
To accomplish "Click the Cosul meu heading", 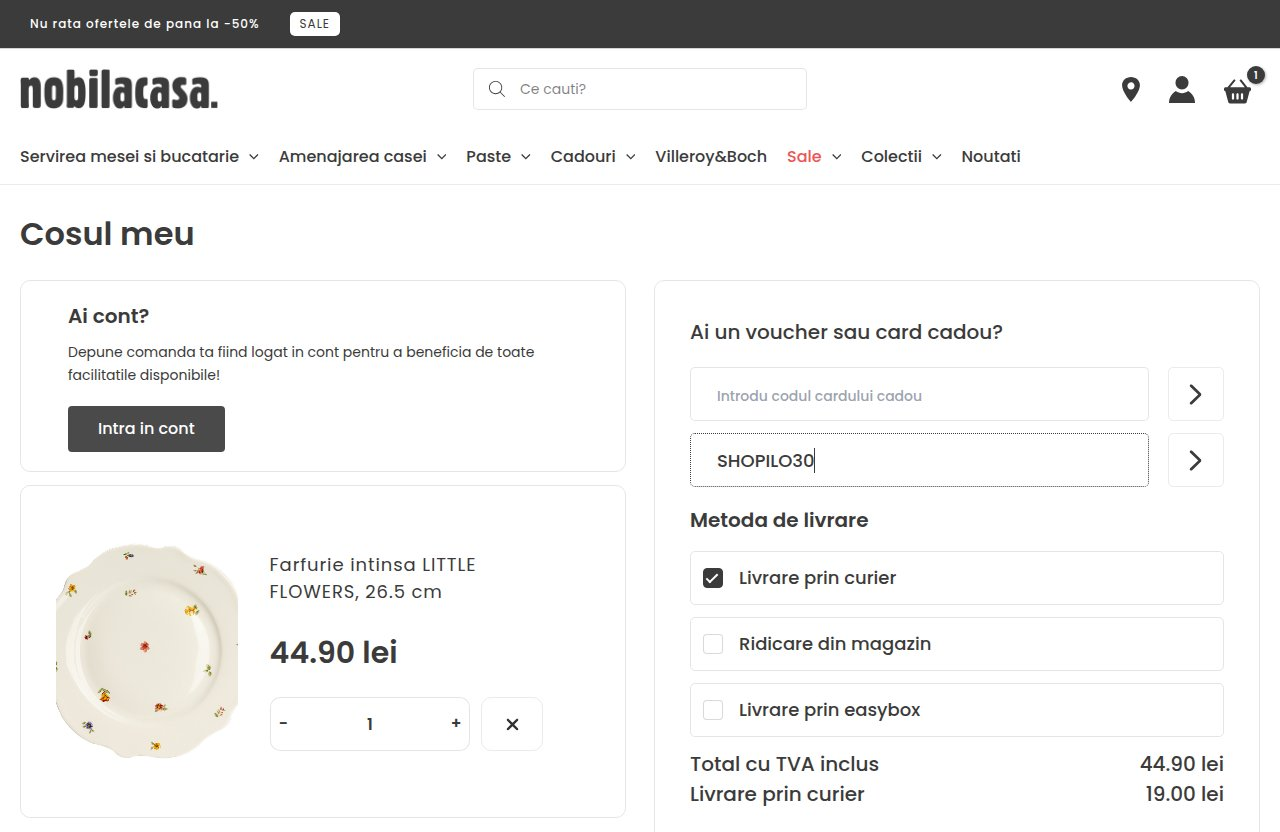I will 107,234.
